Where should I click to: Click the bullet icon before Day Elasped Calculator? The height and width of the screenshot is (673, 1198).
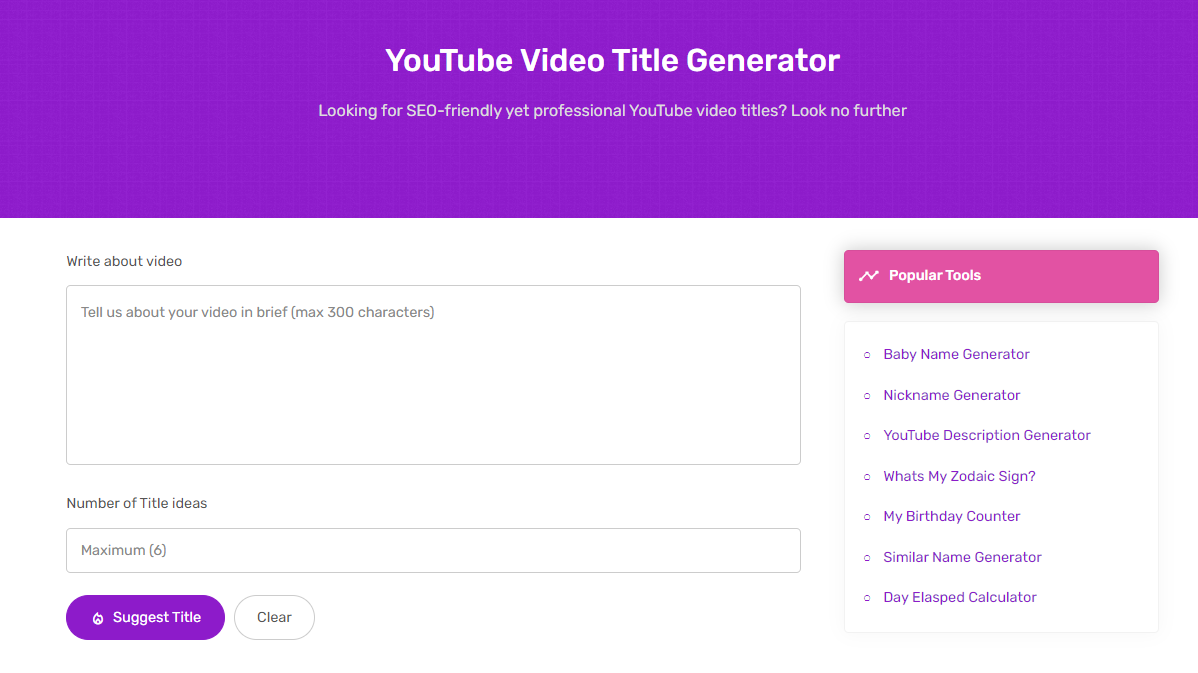coord(867,597)
